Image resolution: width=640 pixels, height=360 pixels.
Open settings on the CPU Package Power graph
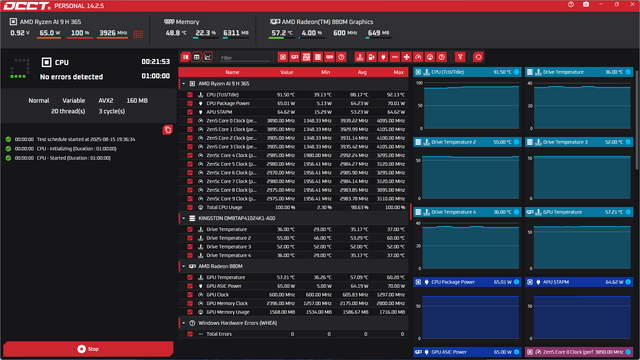pyautogui.click(x=516, y=282)
